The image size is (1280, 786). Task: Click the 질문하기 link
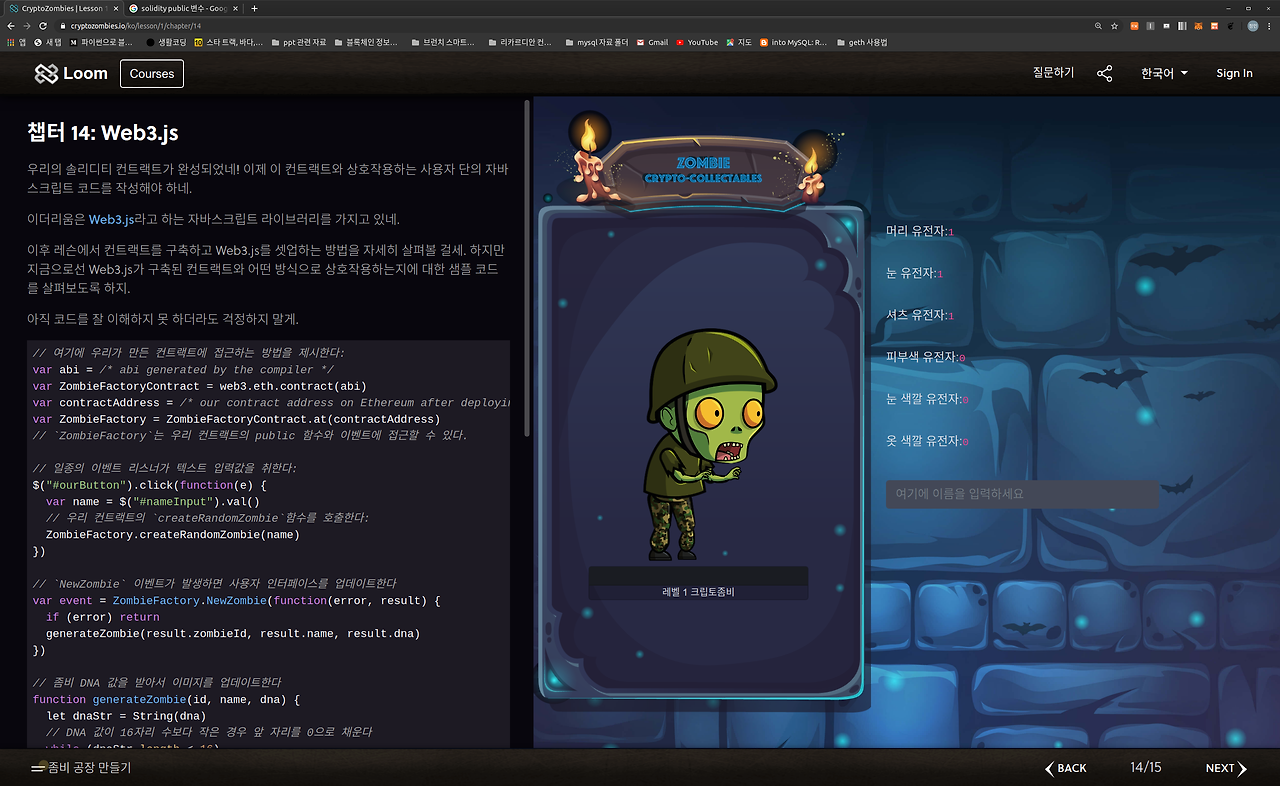click(1054, 73)
